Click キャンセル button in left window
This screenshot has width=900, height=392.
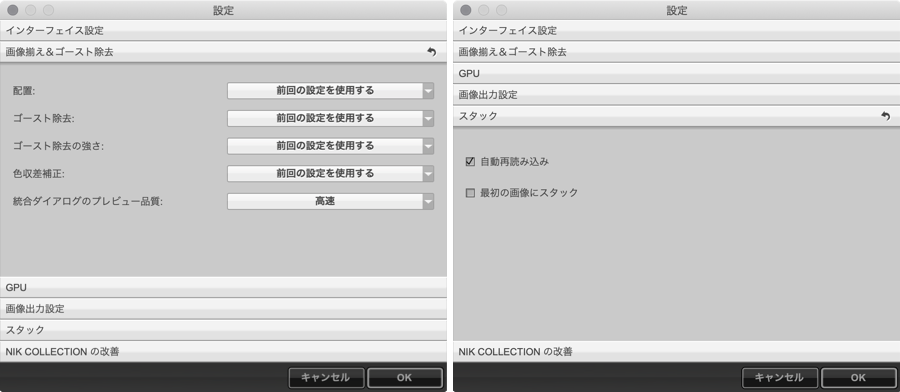pyautogui.click(x=326, y=378)
